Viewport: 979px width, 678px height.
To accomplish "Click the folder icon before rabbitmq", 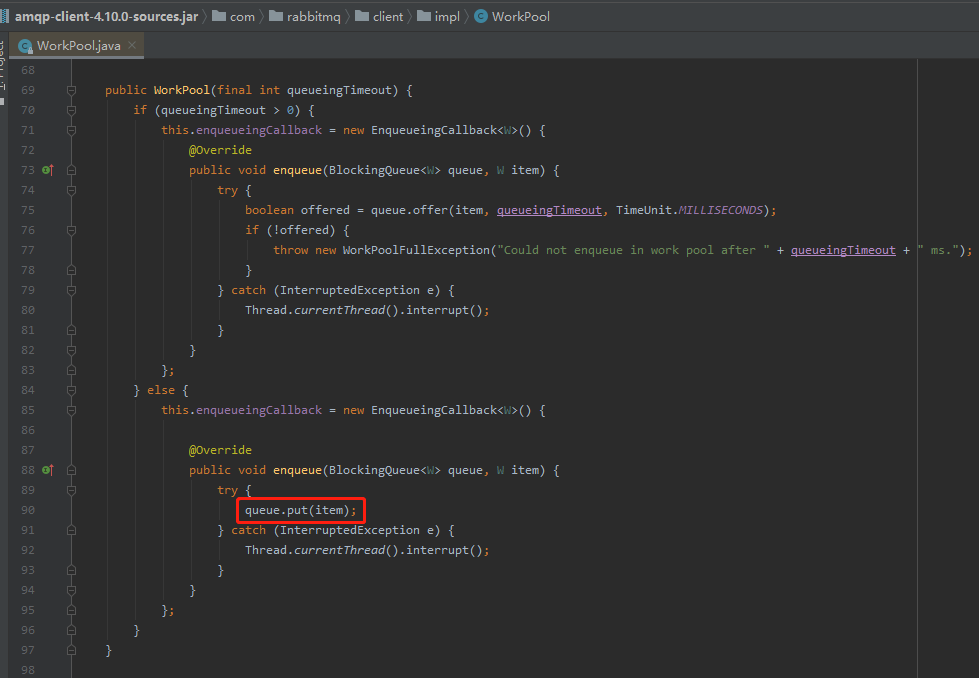I will [x=276, y=16].
